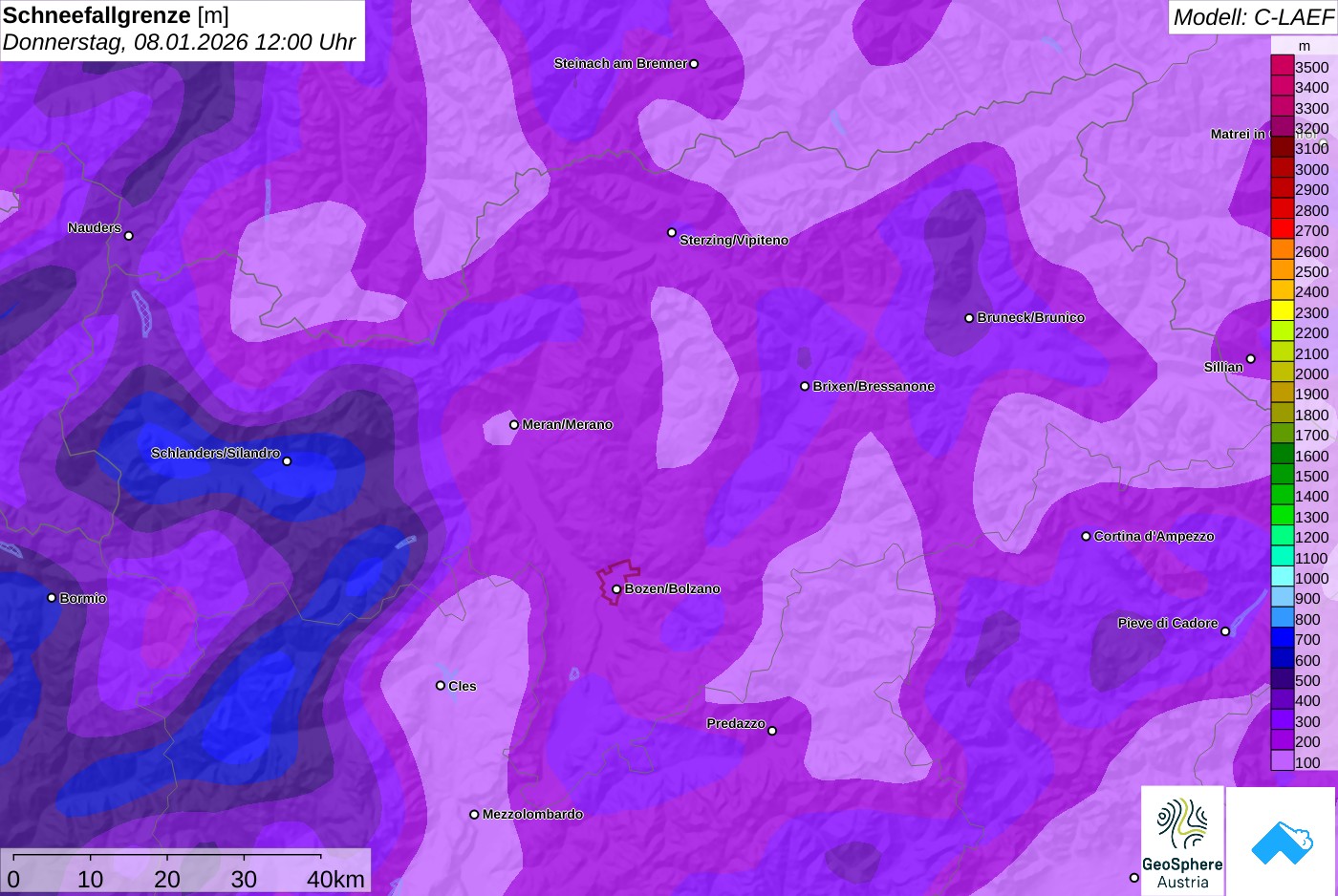Click the Cortina d'Ampezzo marker dot
The width and height of the screenshot is (1338, 896).
tap(1086, 536)
